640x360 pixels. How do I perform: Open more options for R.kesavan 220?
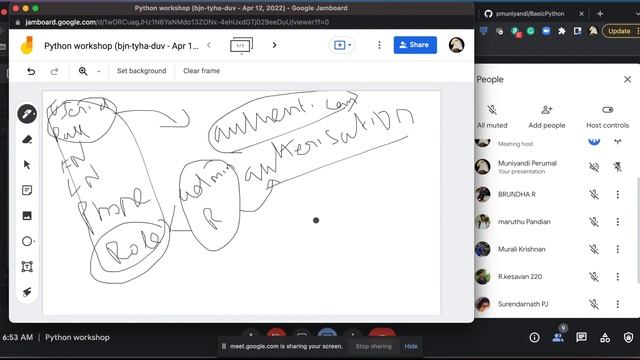click(x=618, y=277)
